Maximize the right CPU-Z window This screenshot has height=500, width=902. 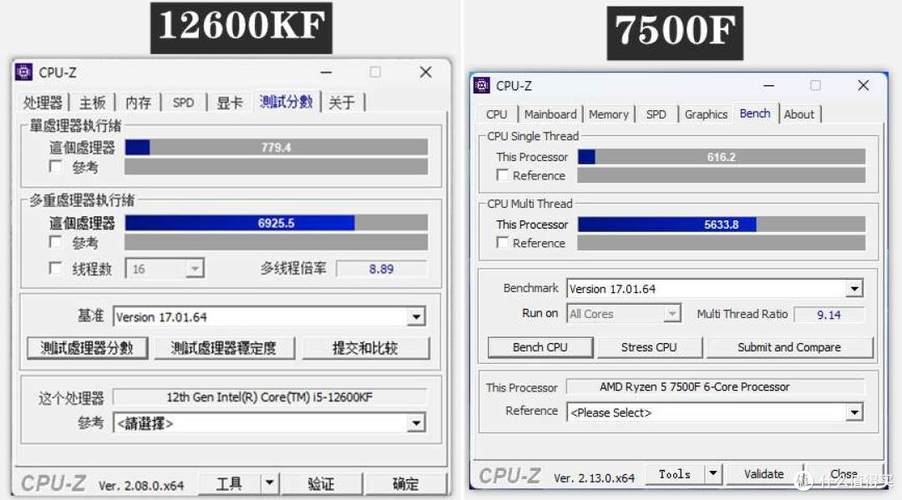point(815,86)
